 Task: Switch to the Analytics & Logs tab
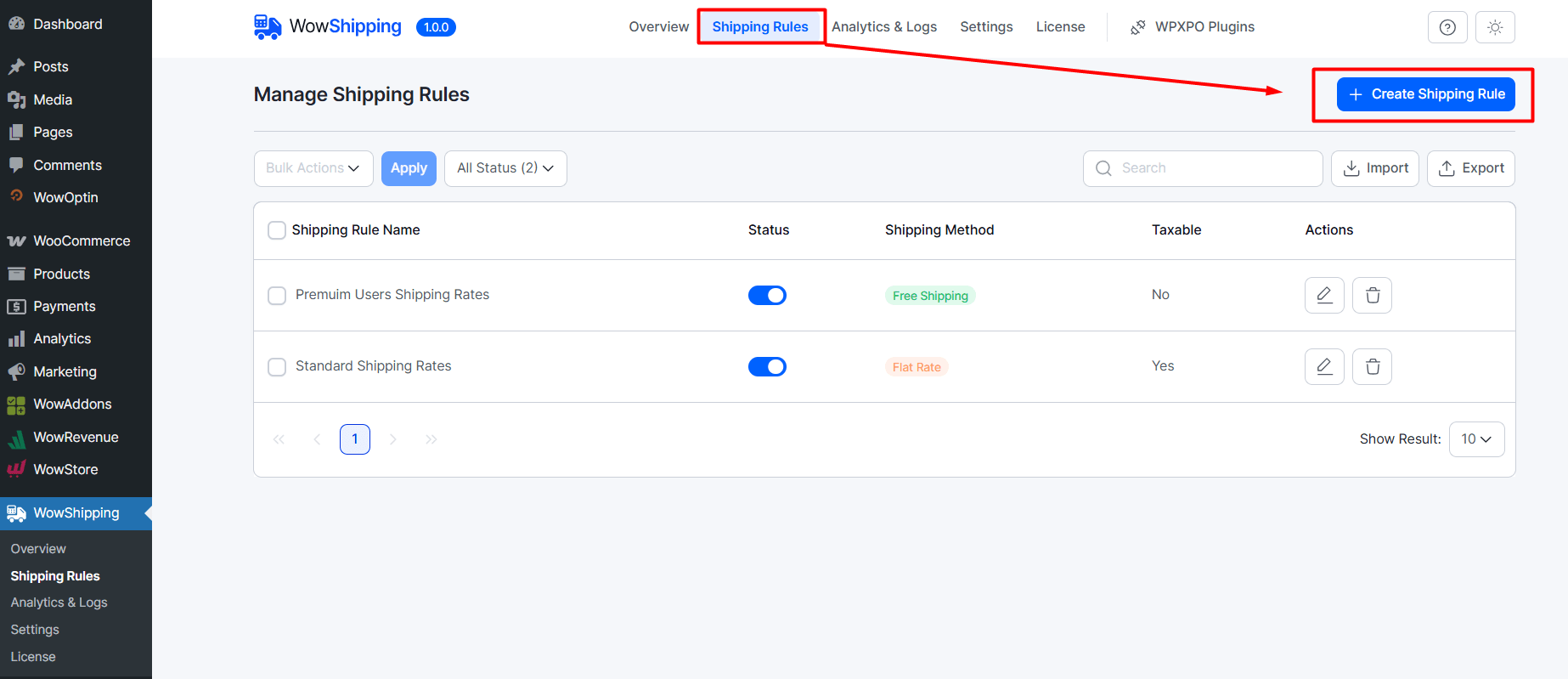884,27
